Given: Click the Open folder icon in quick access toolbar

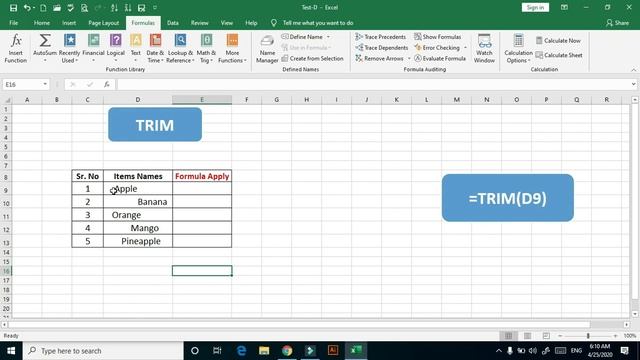Looking at the screenshot, I should tap(57, 8).
